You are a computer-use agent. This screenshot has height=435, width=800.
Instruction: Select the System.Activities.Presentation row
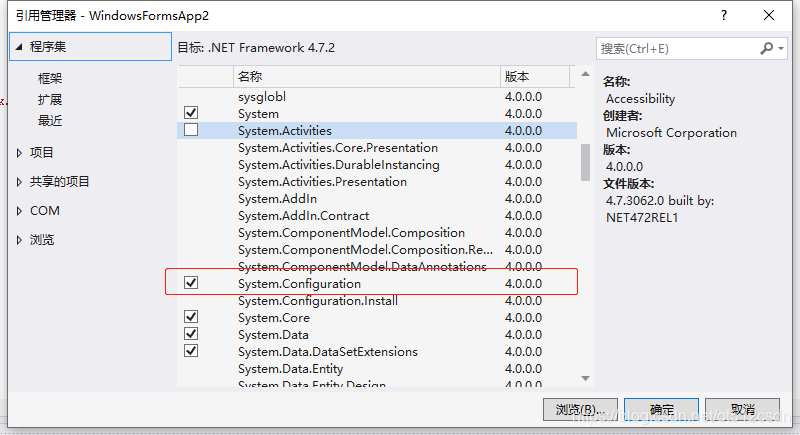377,182
